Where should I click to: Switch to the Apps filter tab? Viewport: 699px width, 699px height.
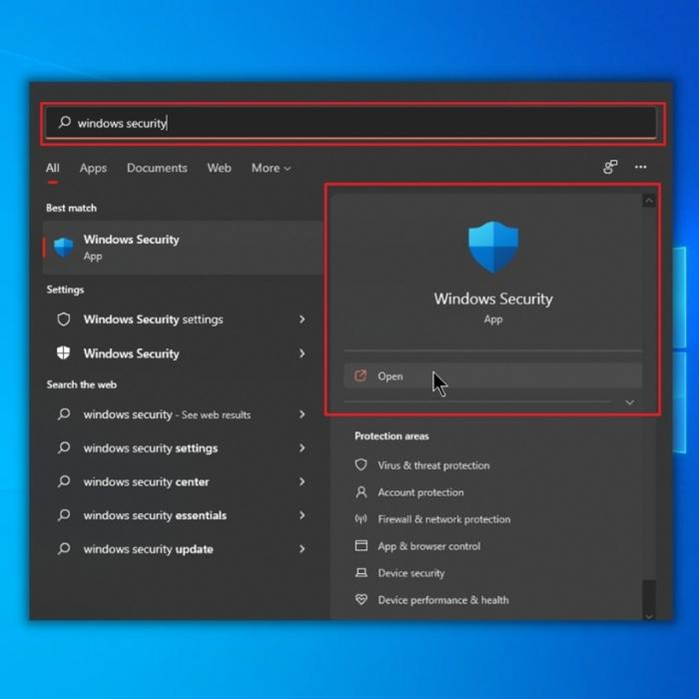93,168
